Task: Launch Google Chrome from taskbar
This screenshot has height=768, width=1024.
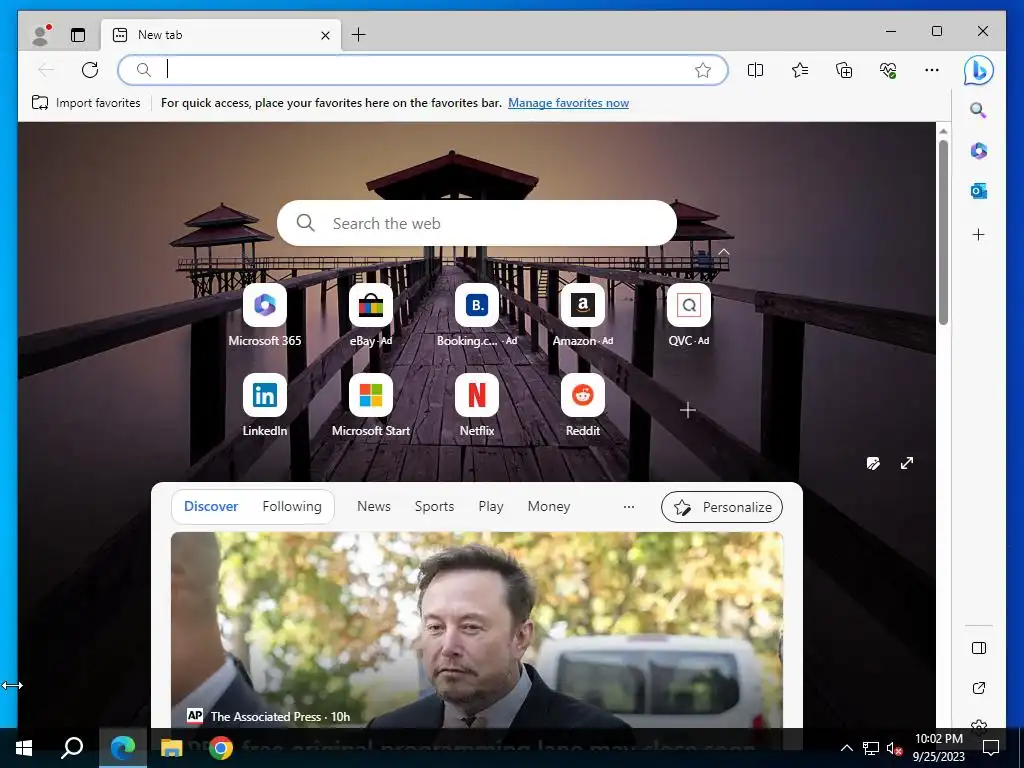Action: 221,748
